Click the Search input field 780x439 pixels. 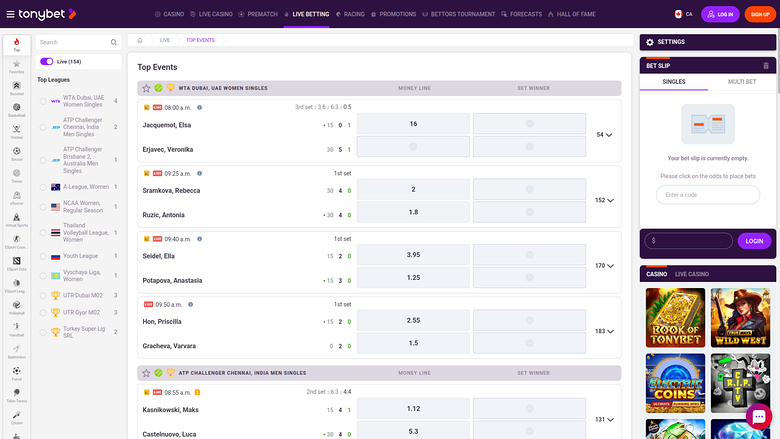coord(75,42)
